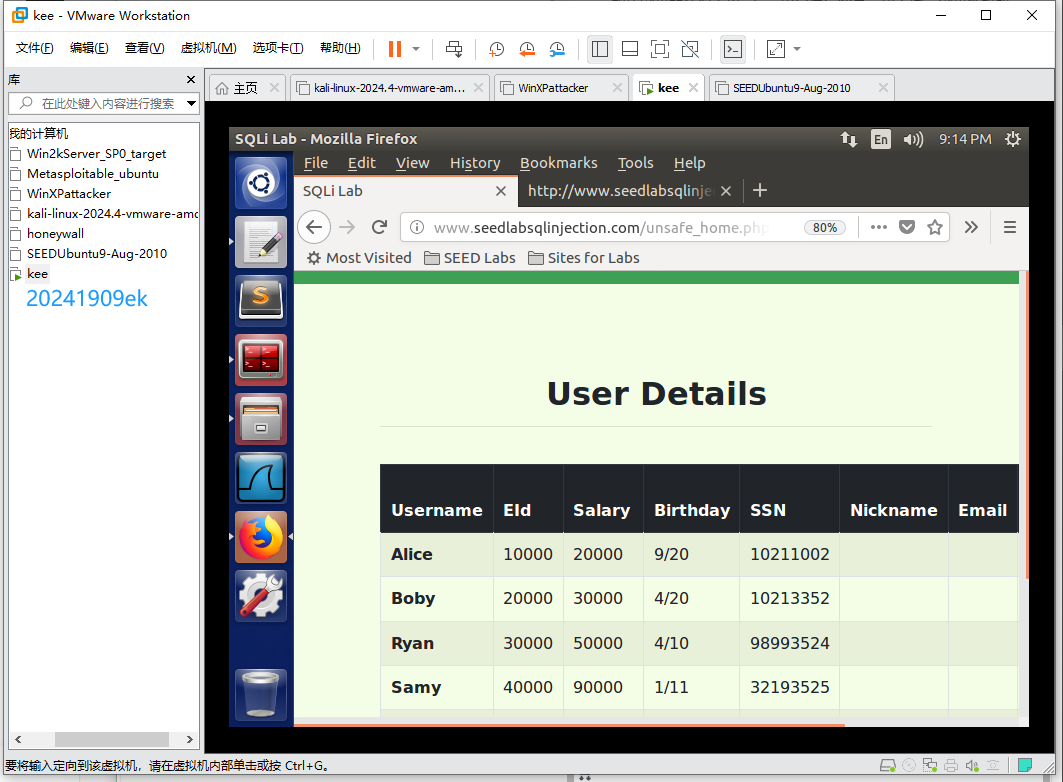
Task: Open the 编辑(E) menu
Action: click(x=89, y=47)
